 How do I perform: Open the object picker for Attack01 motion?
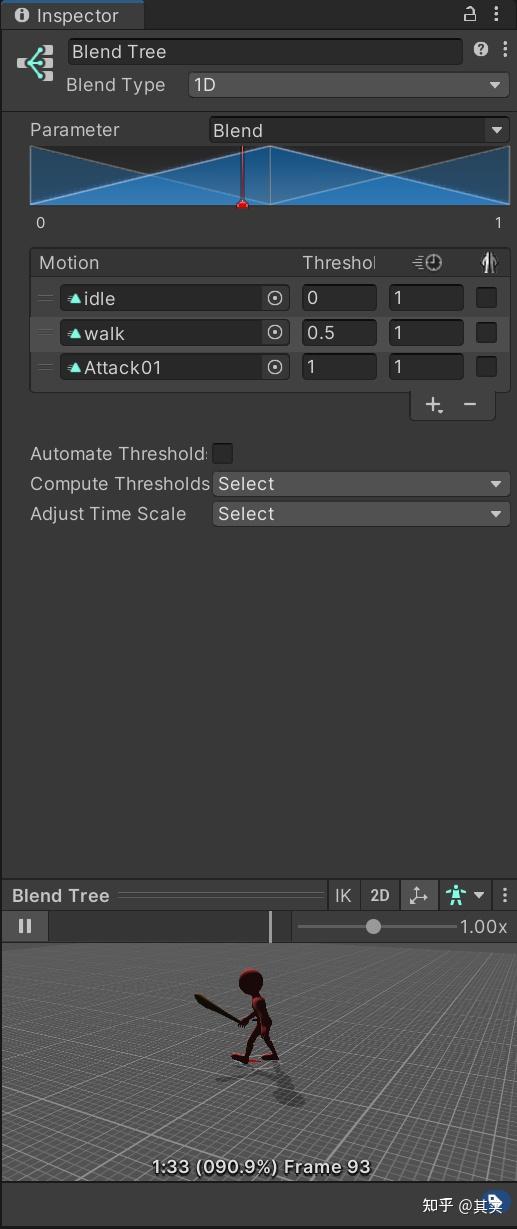click(275, 367)
